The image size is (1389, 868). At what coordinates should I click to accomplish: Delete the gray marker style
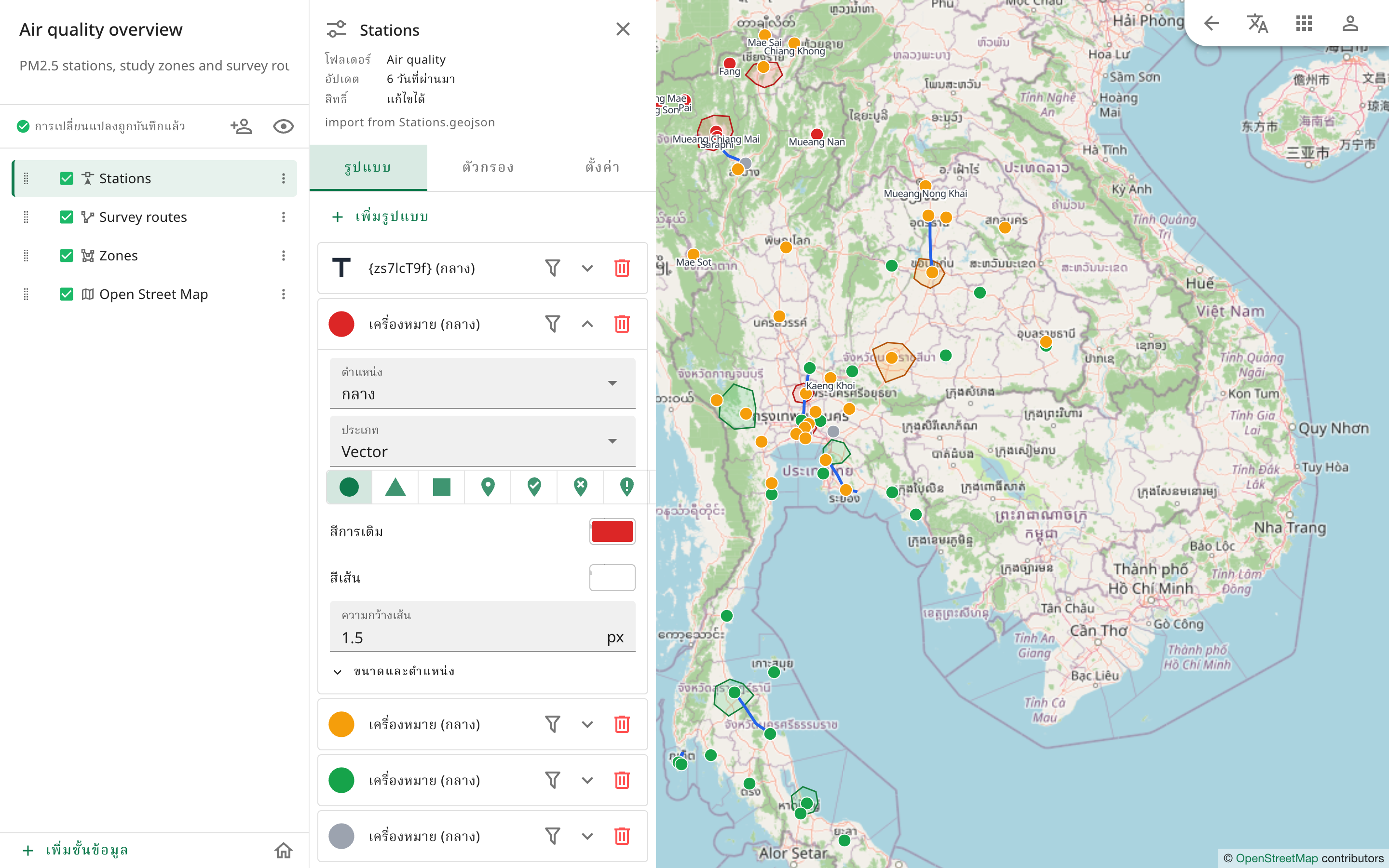(x=622, y=837)
